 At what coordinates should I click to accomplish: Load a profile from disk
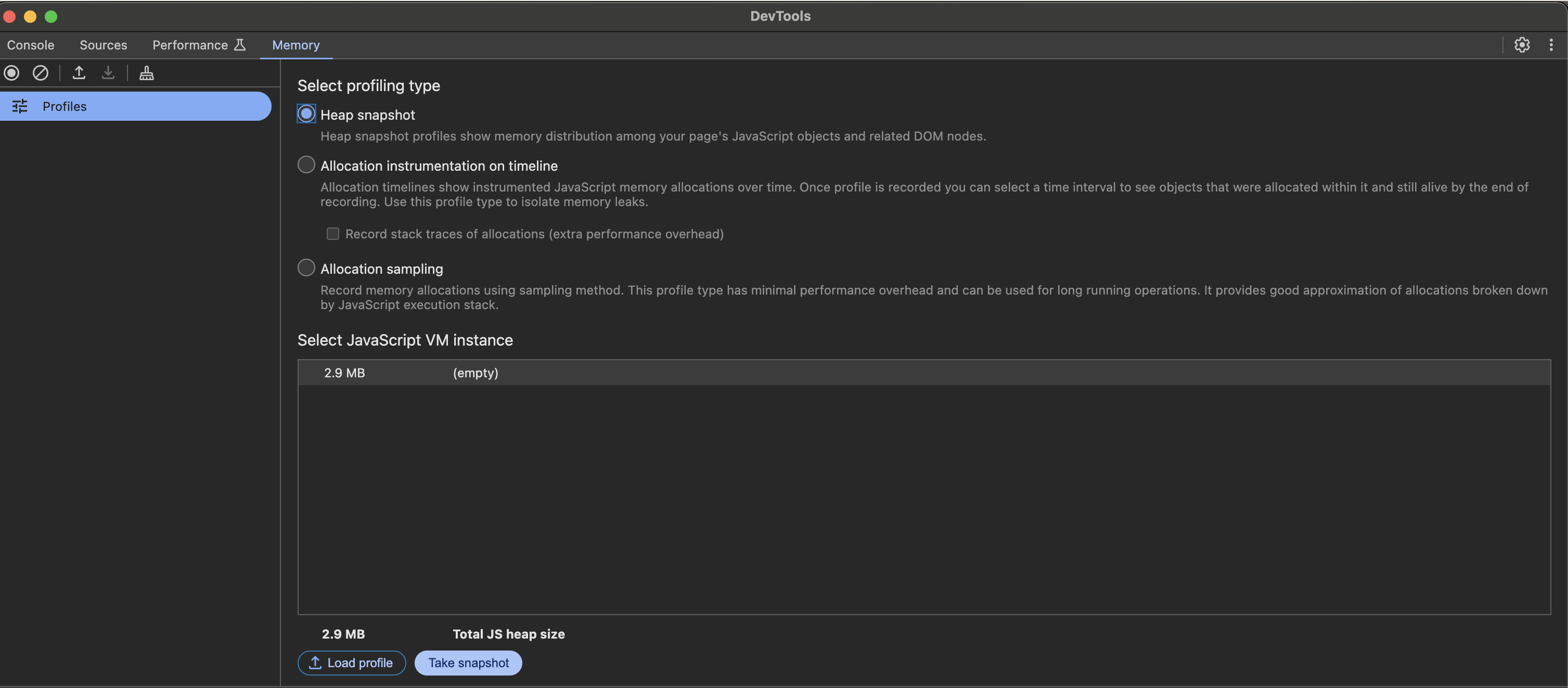click(351, 663)
